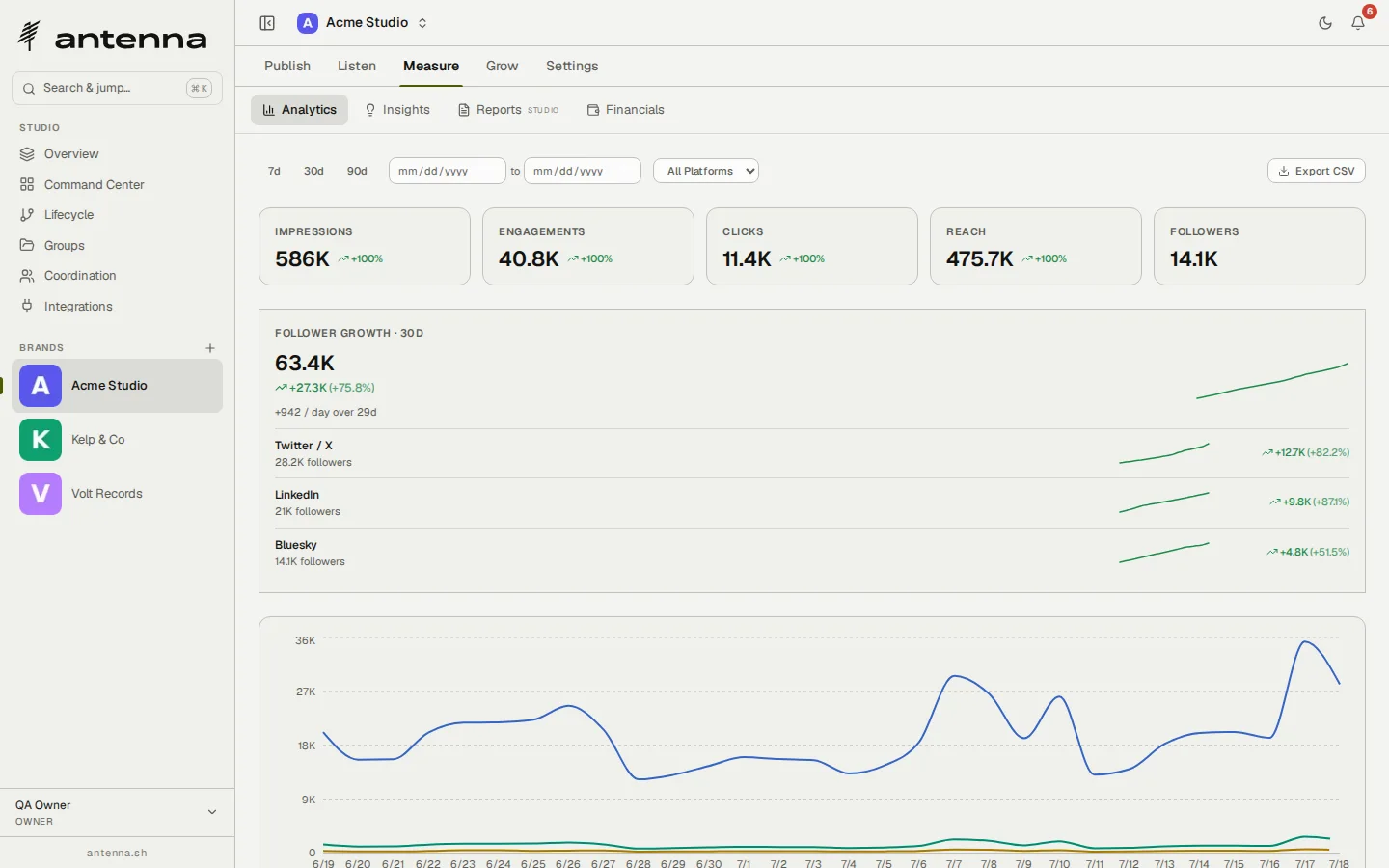Select the Analytics sub-tab
Screen dimensions: 1389x868
click(x=299, y=110)
